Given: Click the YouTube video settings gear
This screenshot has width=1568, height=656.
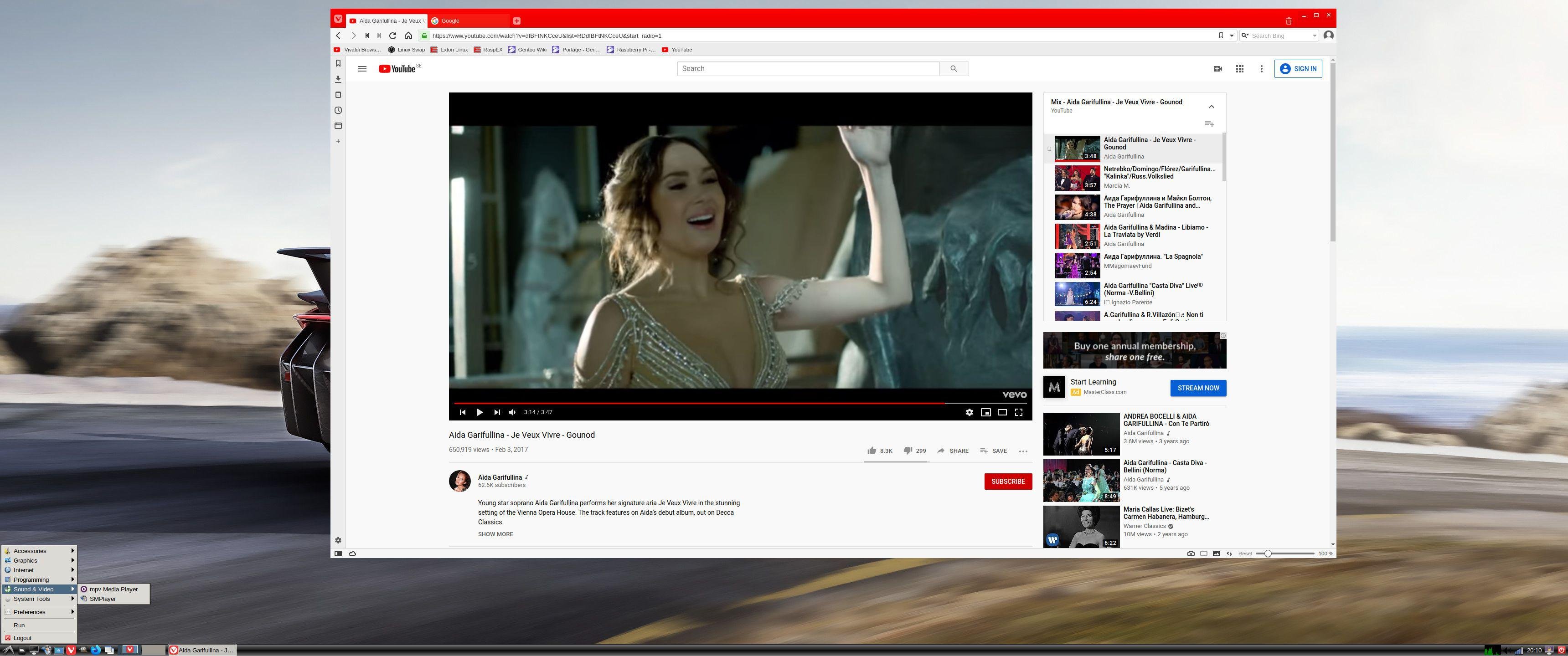Looking at the screenshot, I should click(x=969, y=413).
